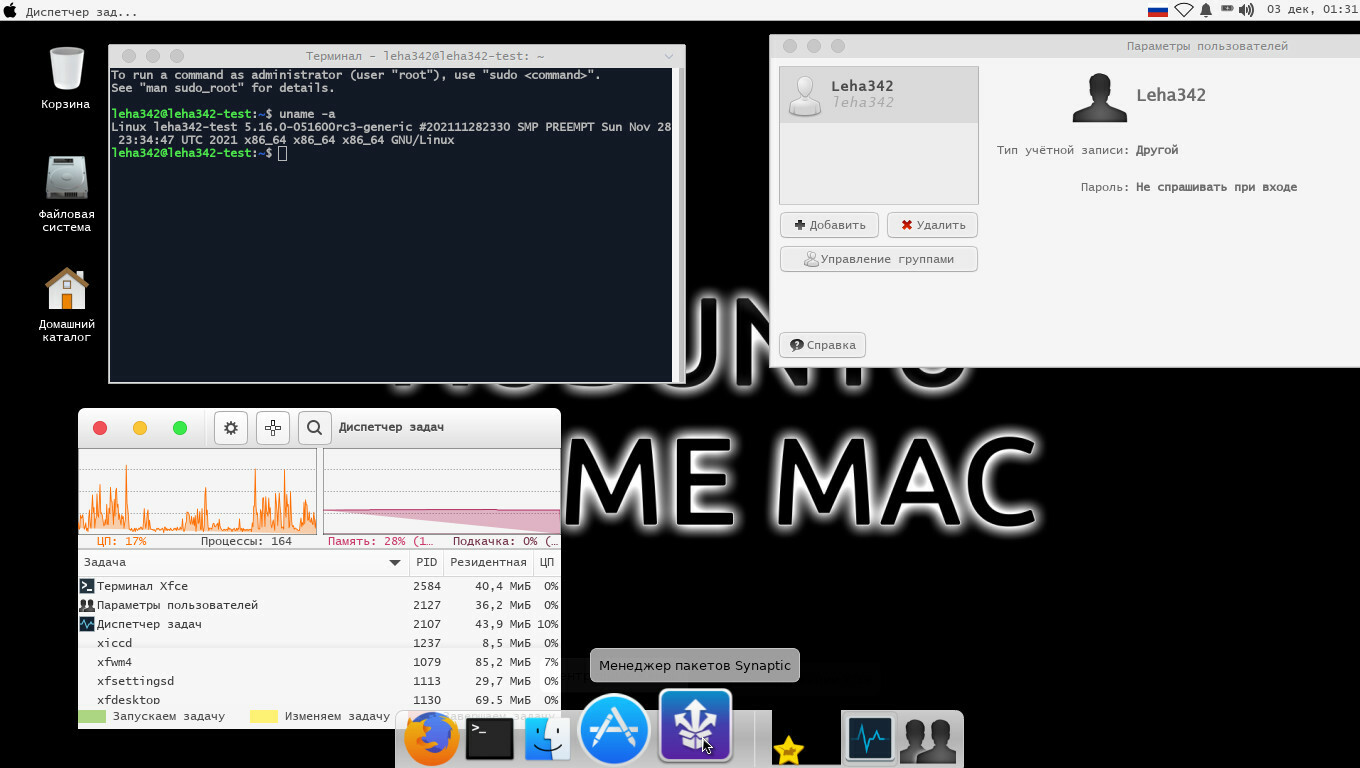1360x768 pixels.
Task: Open the notifications bell
Action: [1206, 10]
